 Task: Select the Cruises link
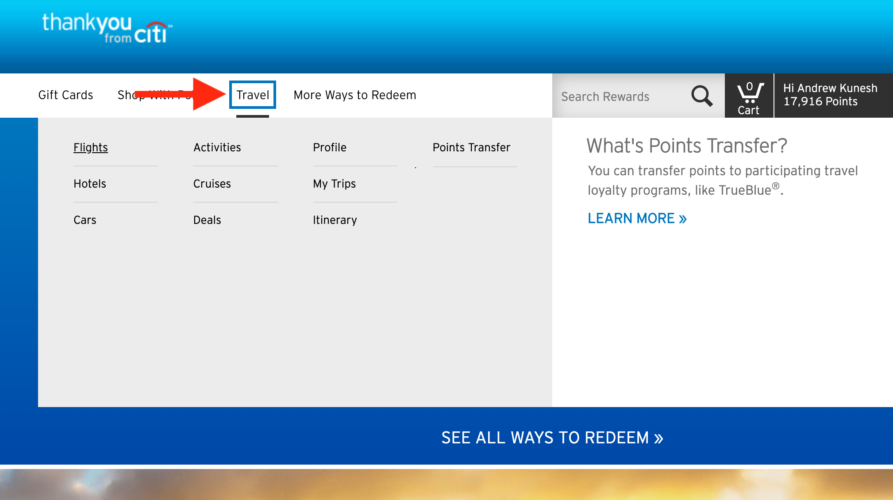coord(212,184)
